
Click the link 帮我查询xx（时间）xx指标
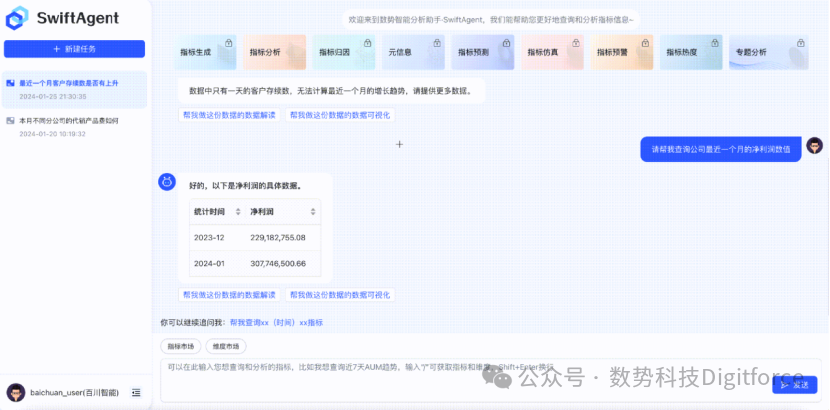click(x=276, y=322)
